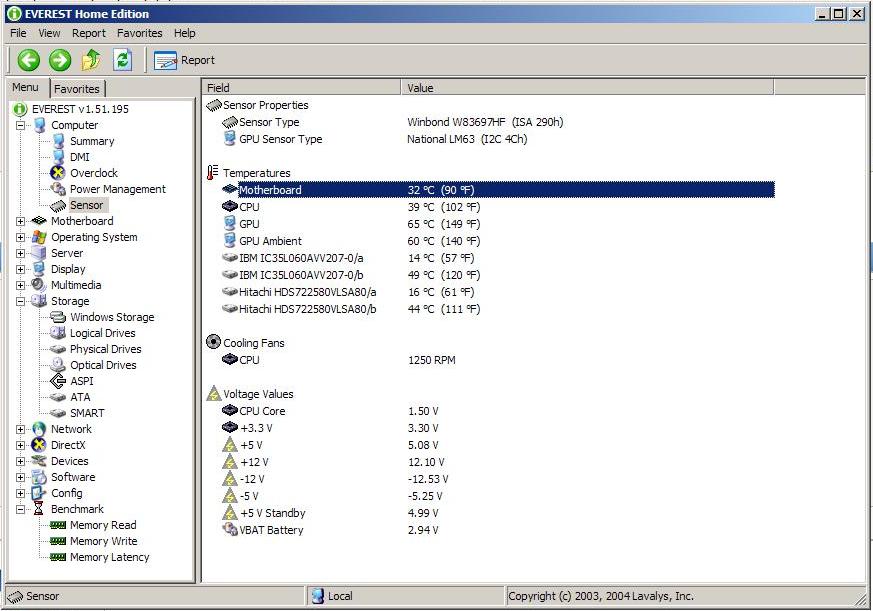The image size is (873, 611).
Task: Refresh the sensor readings with the Refresh icon
Action: pos(122,60)
